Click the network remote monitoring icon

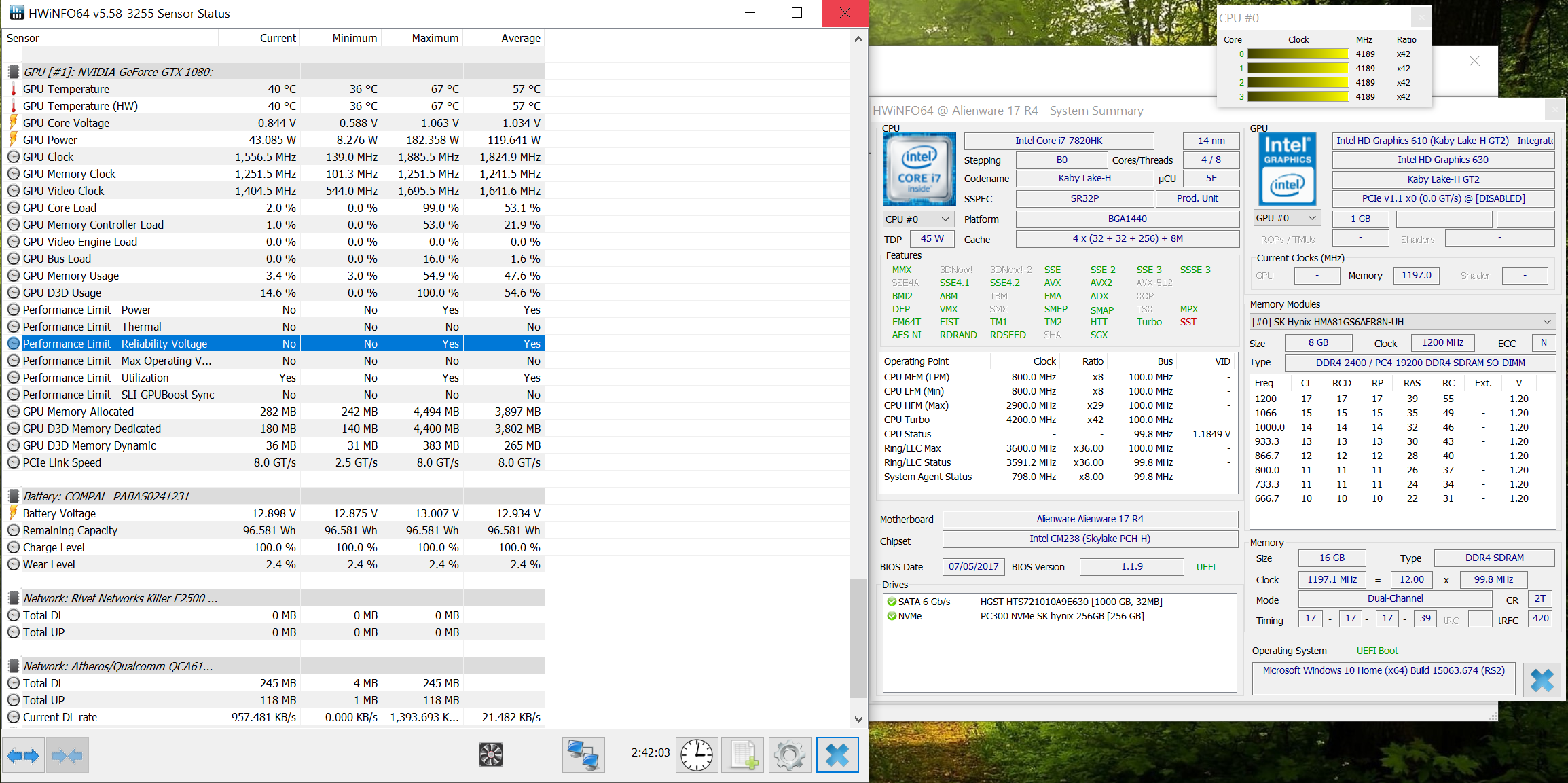[583, 755]
